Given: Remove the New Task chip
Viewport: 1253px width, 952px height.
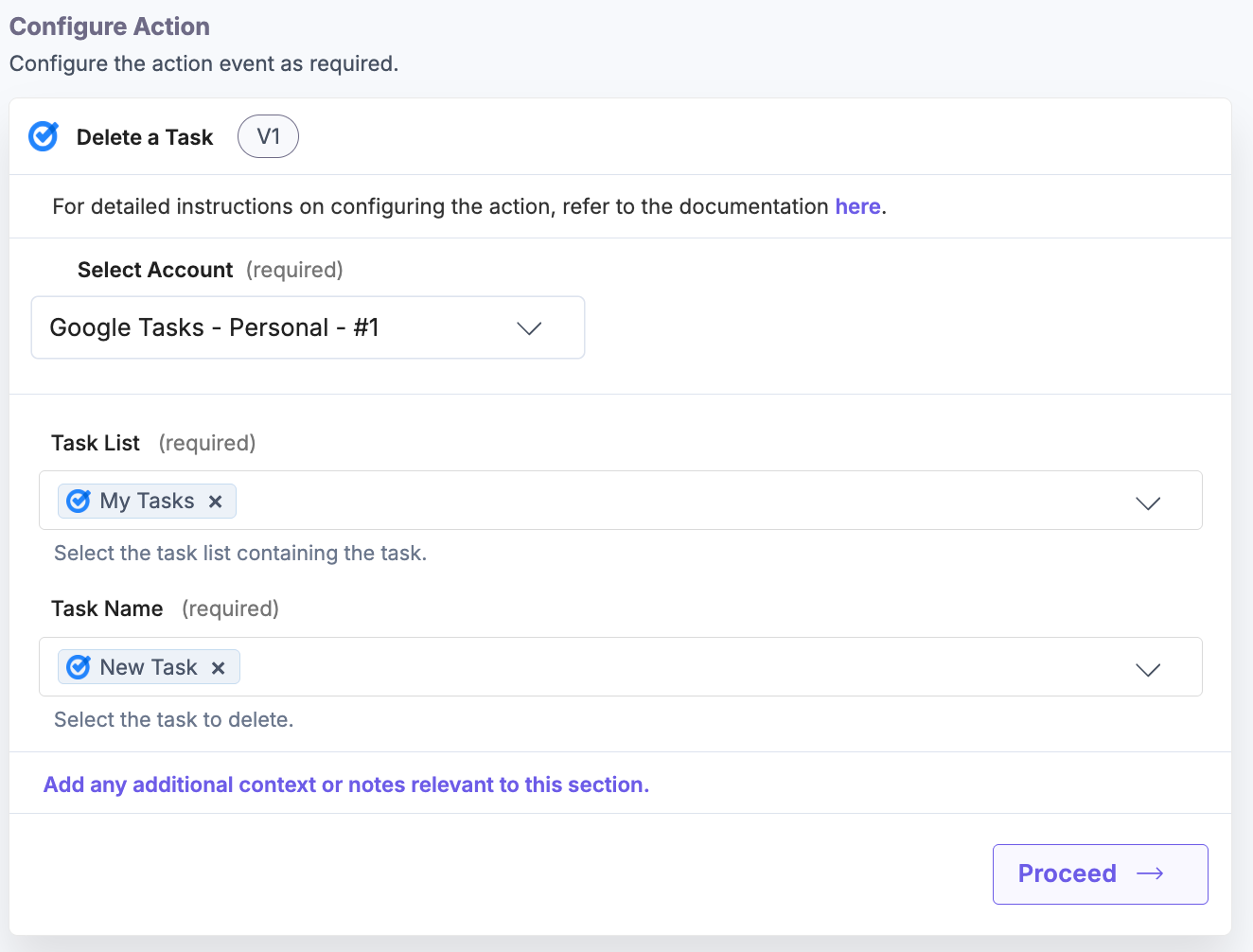Looking at the screenshot, I should coord(218,668).
